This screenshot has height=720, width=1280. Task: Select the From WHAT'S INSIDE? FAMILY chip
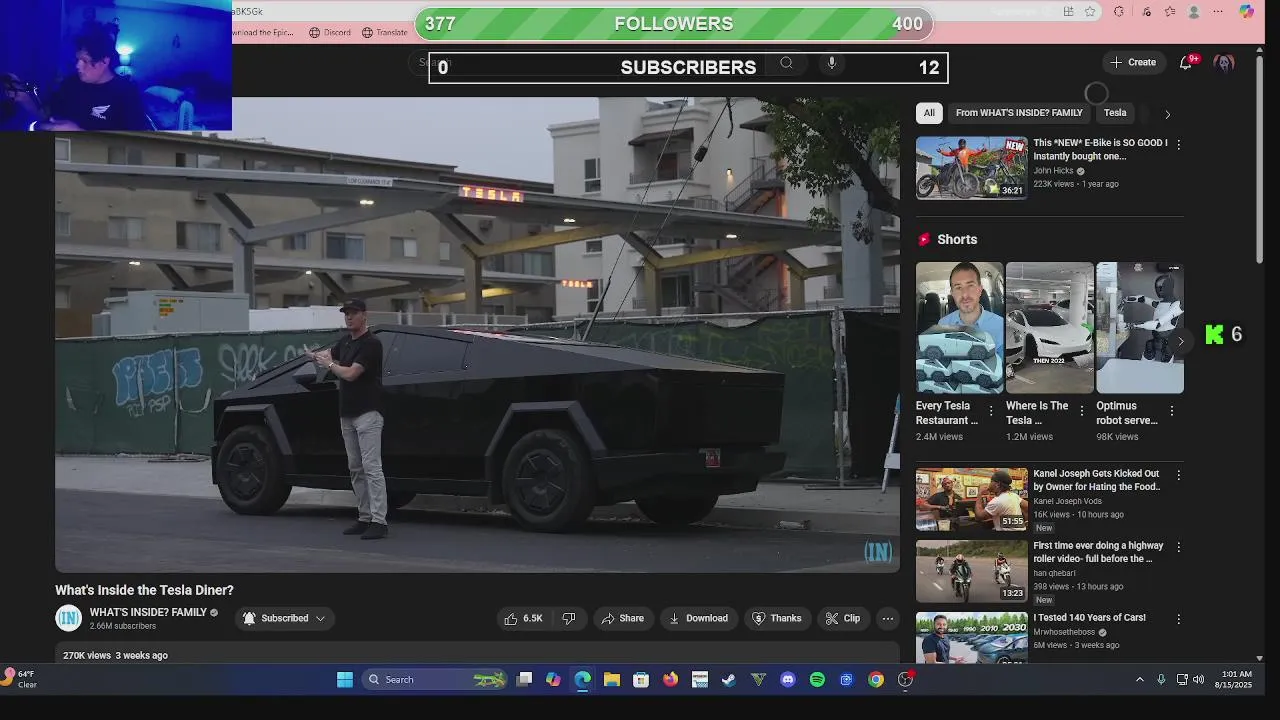click(1019, 113)
